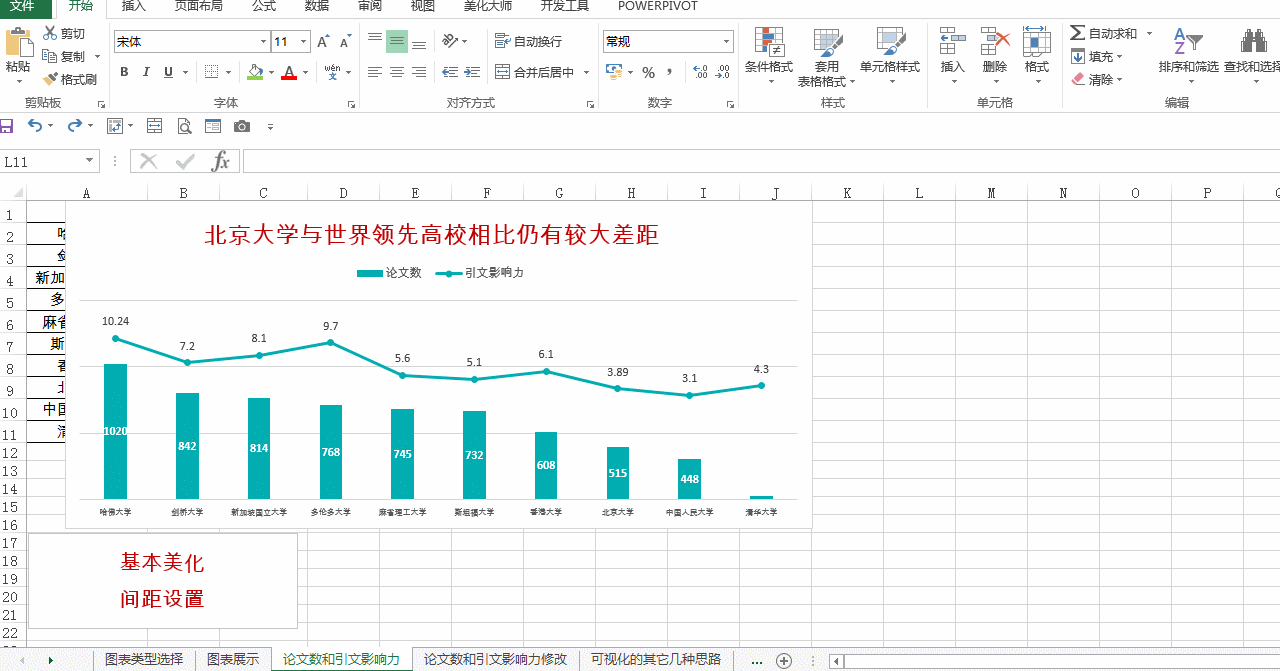Open the number format dropdown (常规)

727,41
